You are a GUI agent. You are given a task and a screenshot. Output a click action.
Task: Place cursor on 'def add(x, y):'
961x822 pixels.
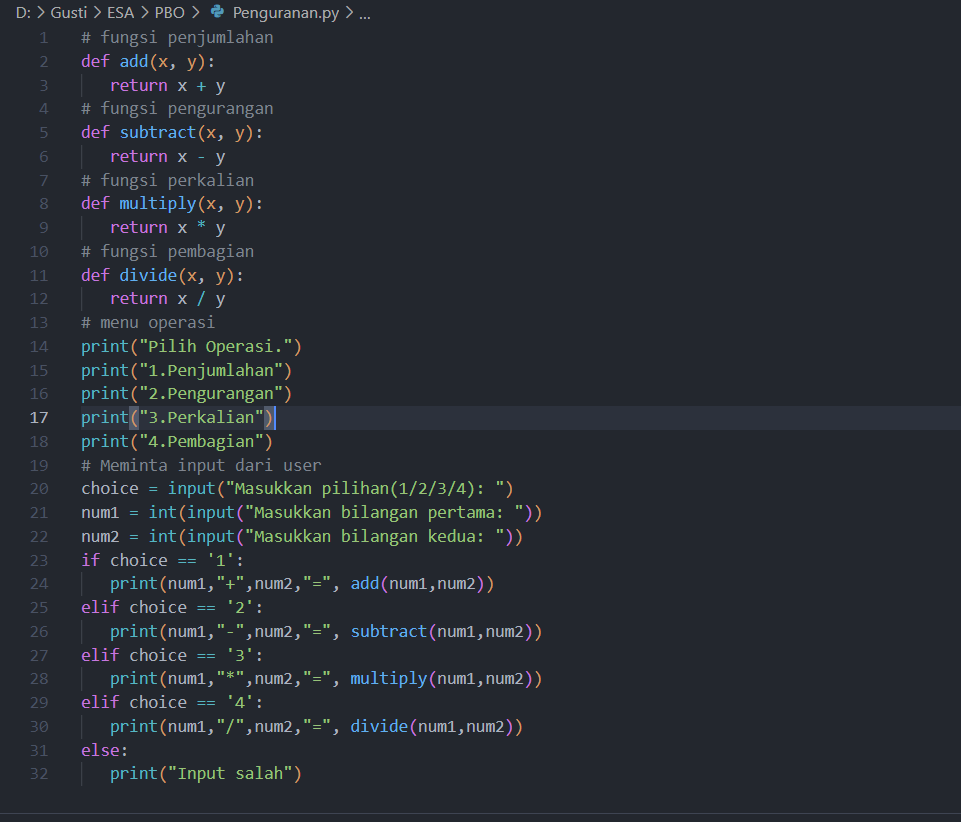click(x=148, y=62)
